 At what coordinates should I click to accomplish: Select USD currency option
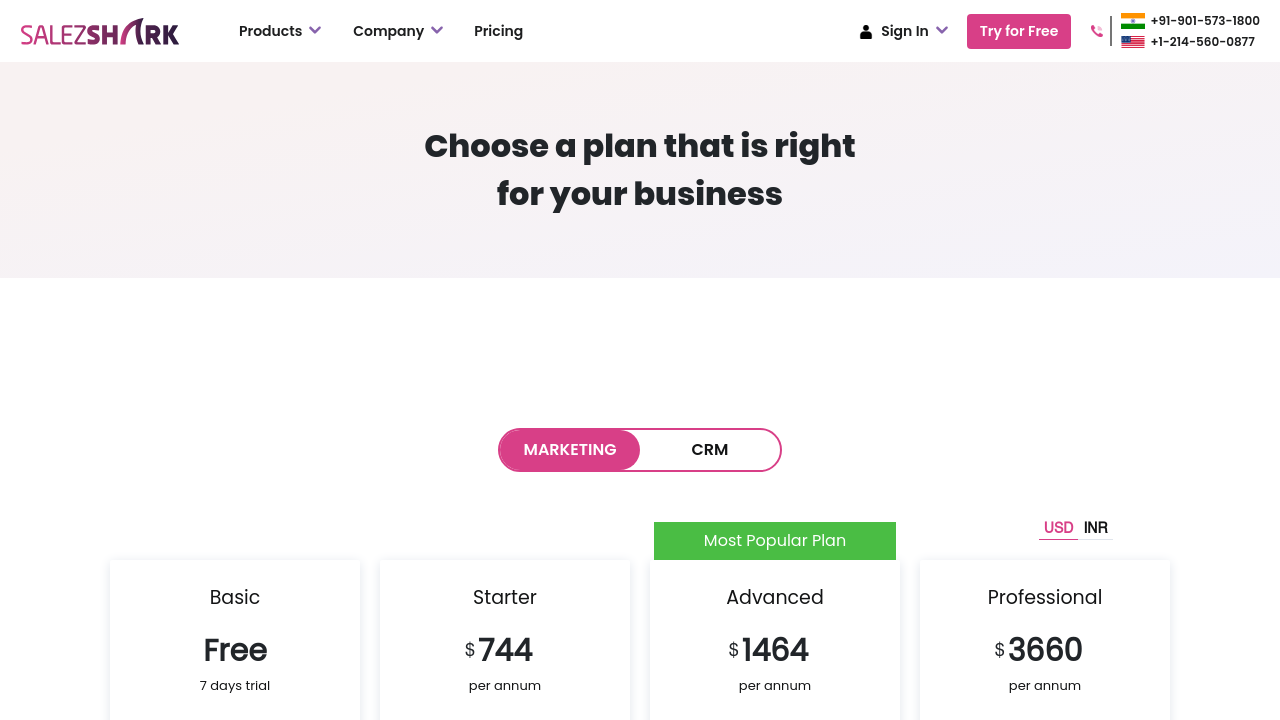(1058, 528)
